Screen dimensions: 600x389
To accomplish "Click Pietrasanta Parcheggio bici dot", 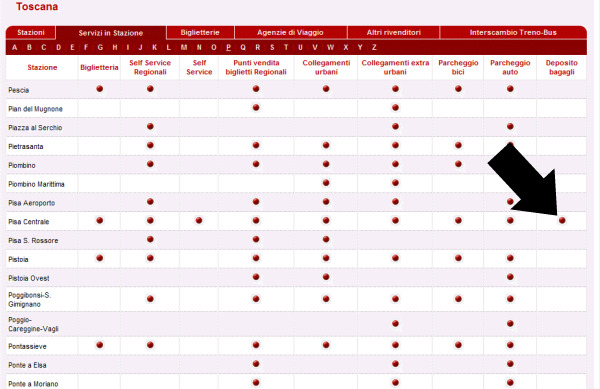I will (458, 145).
